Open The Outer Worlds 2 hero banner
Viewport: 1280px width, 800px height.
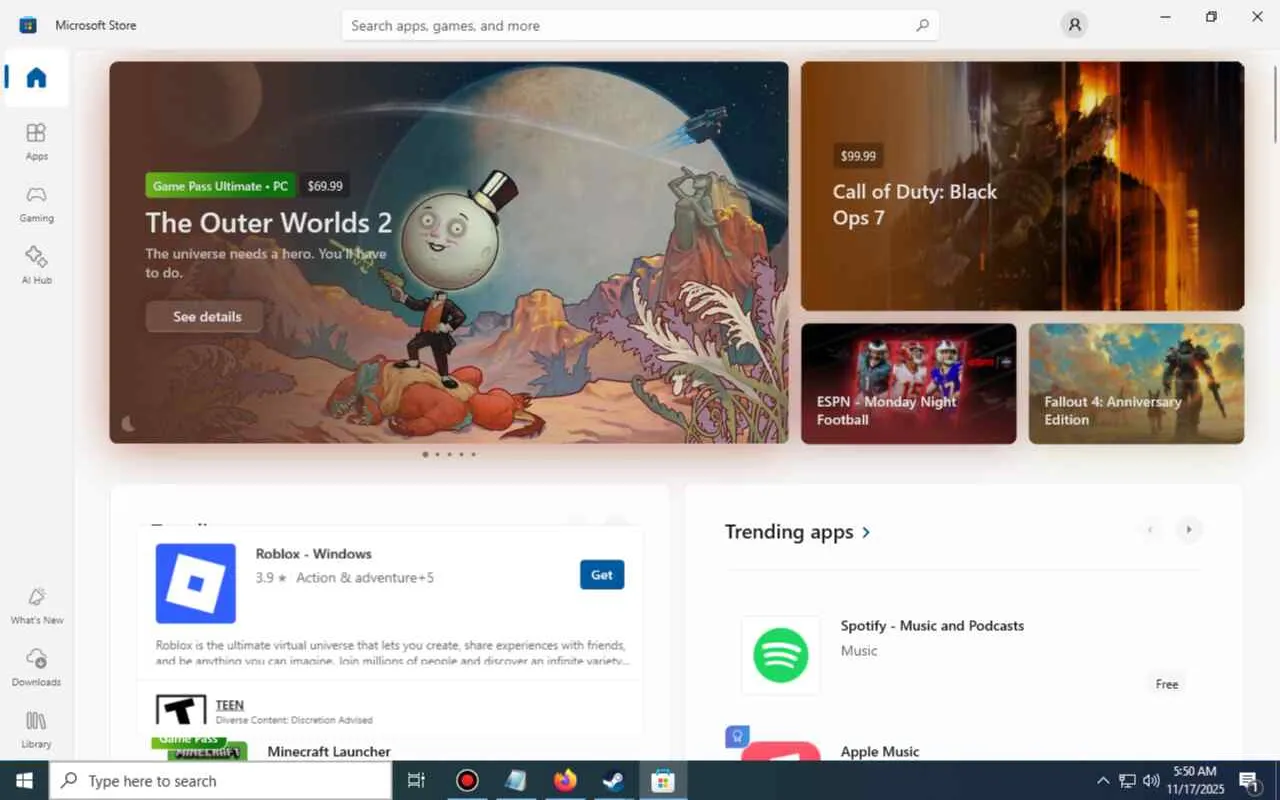tap(449, 252)
